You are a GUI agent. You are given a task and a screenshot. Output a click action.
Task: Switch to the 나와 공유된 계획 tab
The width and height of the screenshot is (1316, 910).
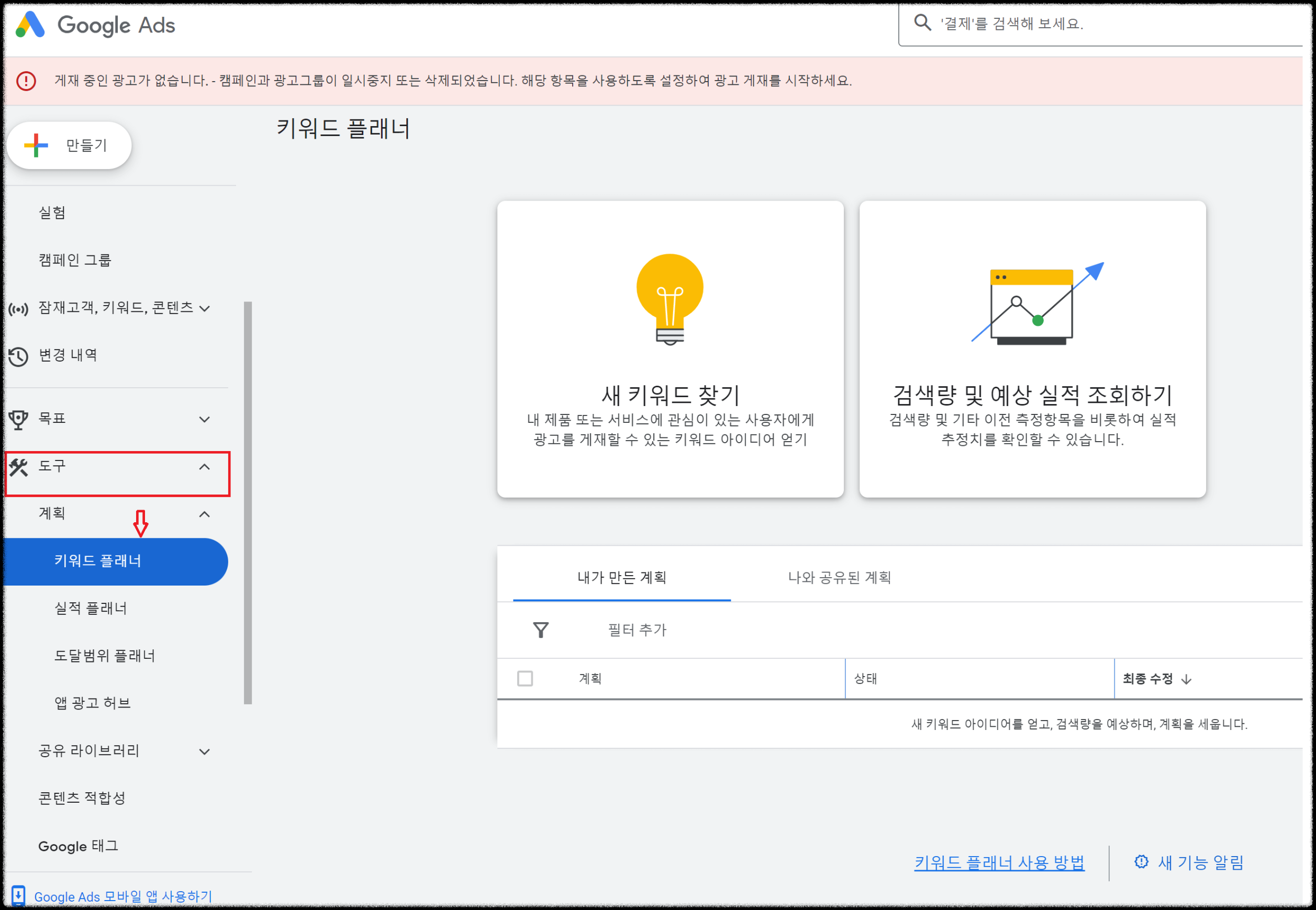click(x=839, y=578)
